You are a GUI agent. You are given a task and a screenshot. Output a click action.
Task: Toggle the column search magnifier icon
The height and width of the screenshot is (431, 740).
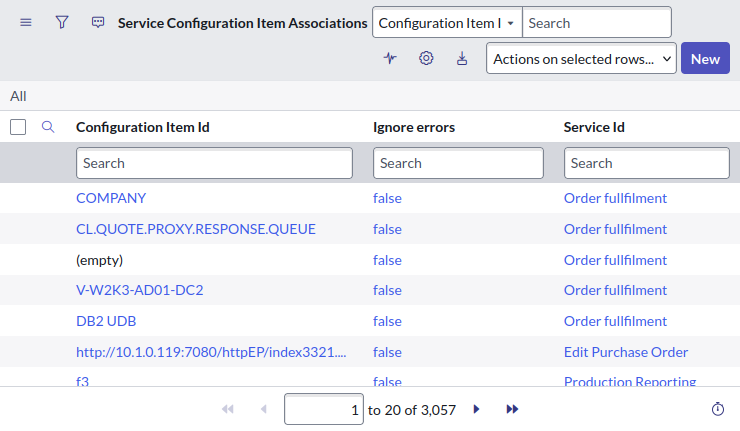pos(47,127)
